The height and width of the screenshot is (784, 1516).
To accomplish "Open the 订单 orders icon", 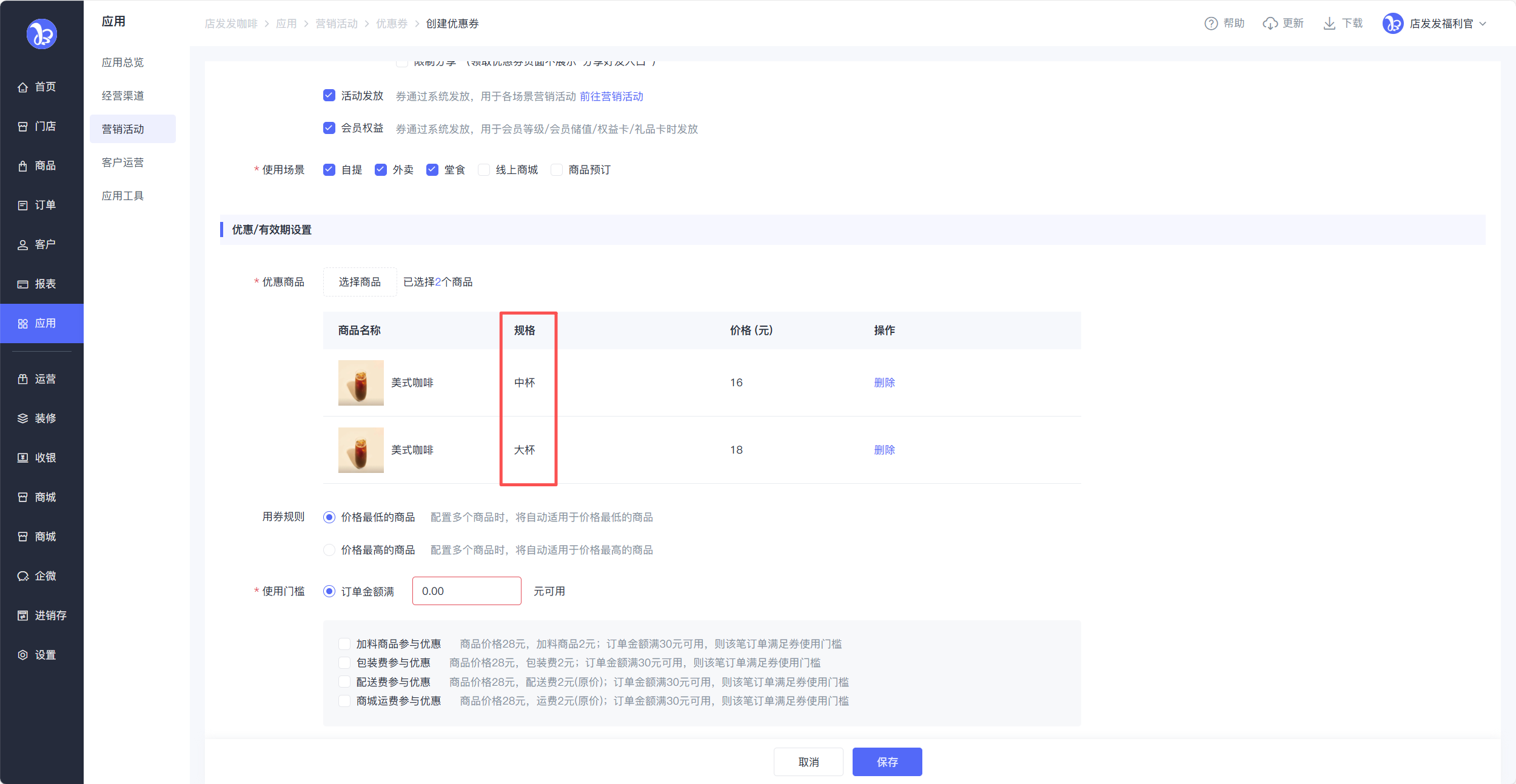I will (22, 206).
